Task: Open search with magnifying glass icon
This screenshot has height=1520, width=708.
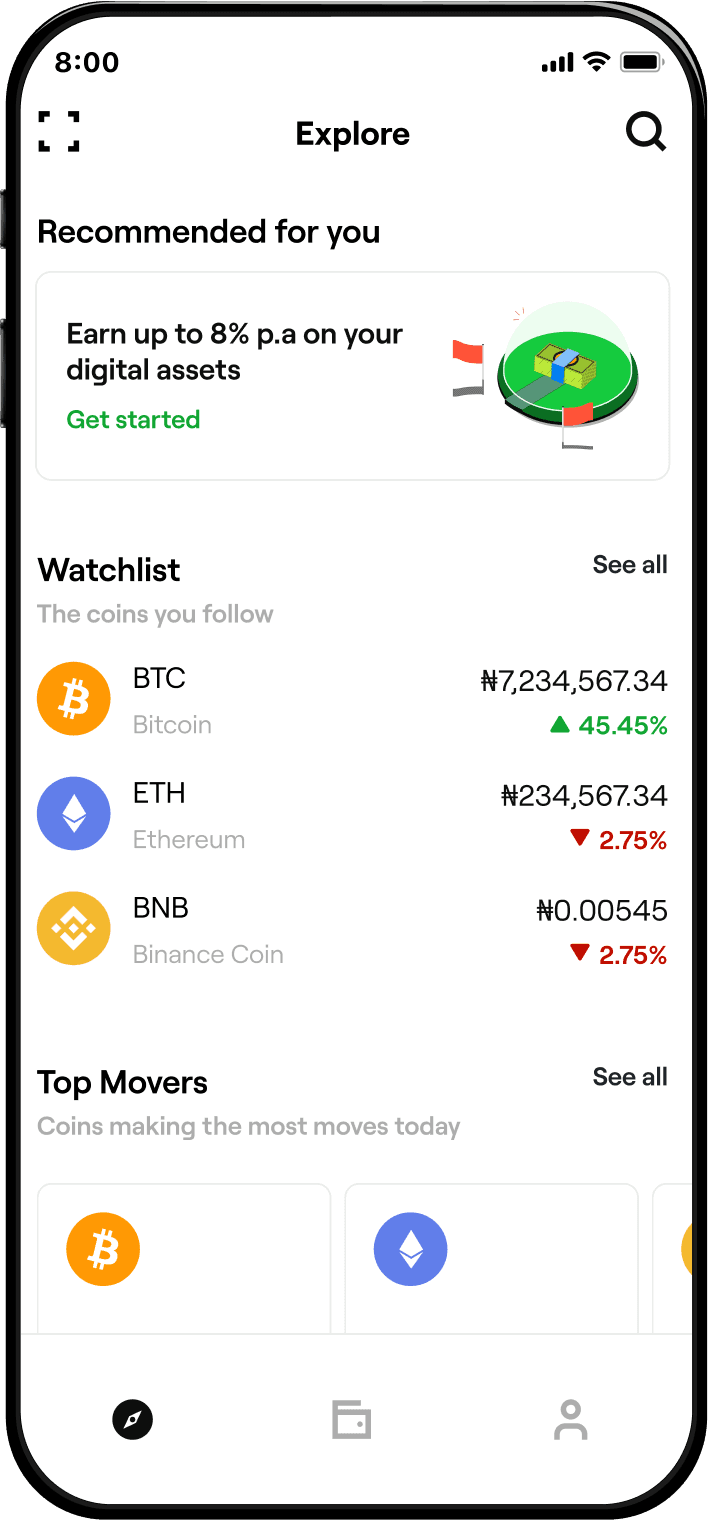Action: tap(645, 132)
